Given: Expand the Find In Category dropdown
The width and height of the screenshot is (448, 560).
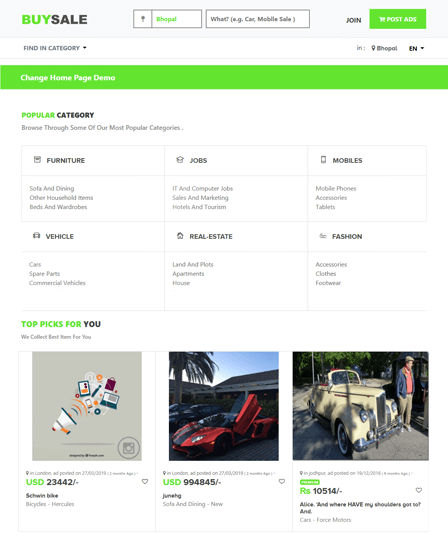Looking at the screenshot, I should point(55,48).
